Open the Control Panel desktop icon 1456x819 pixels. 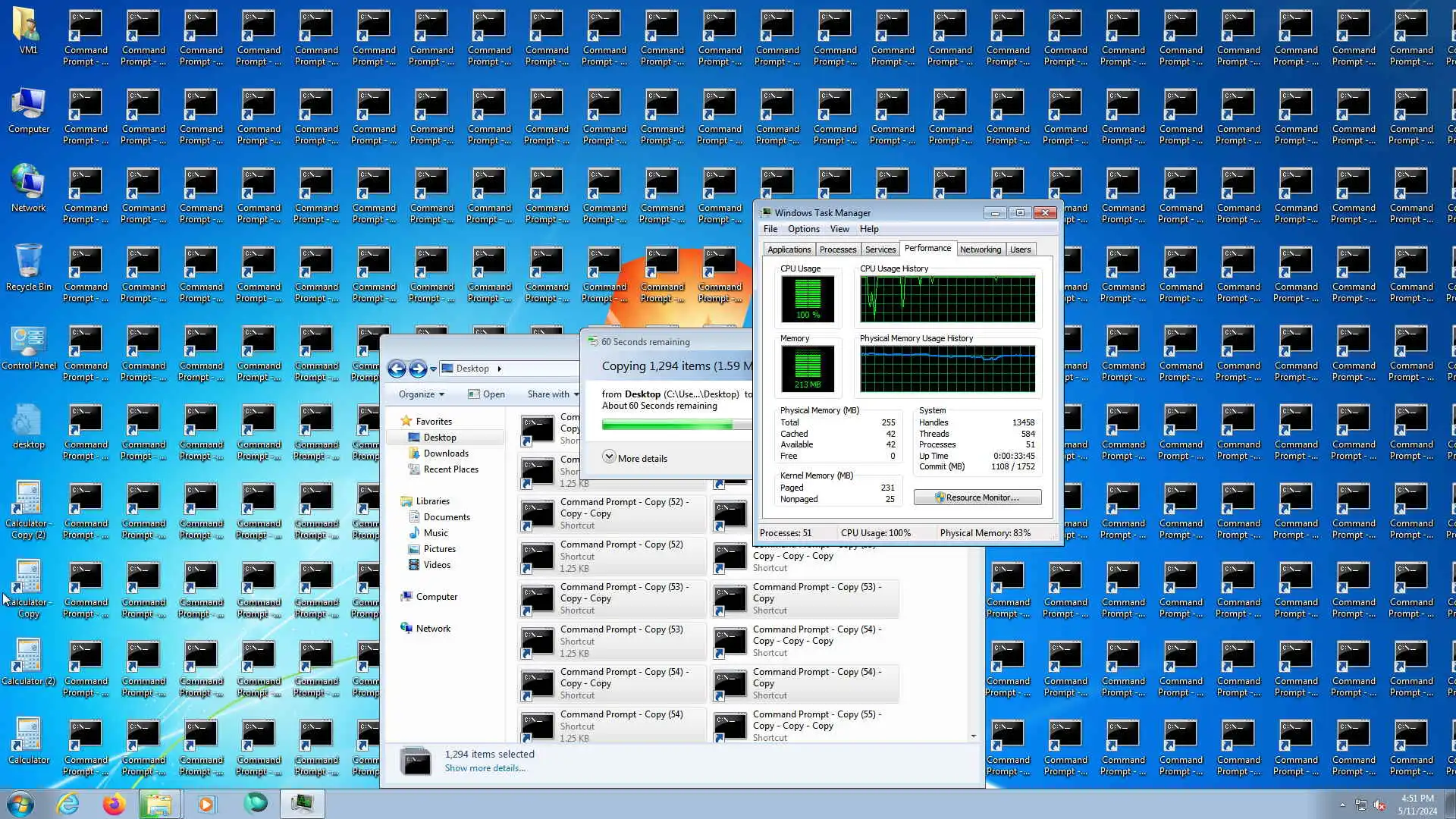[x=28, y=341]
